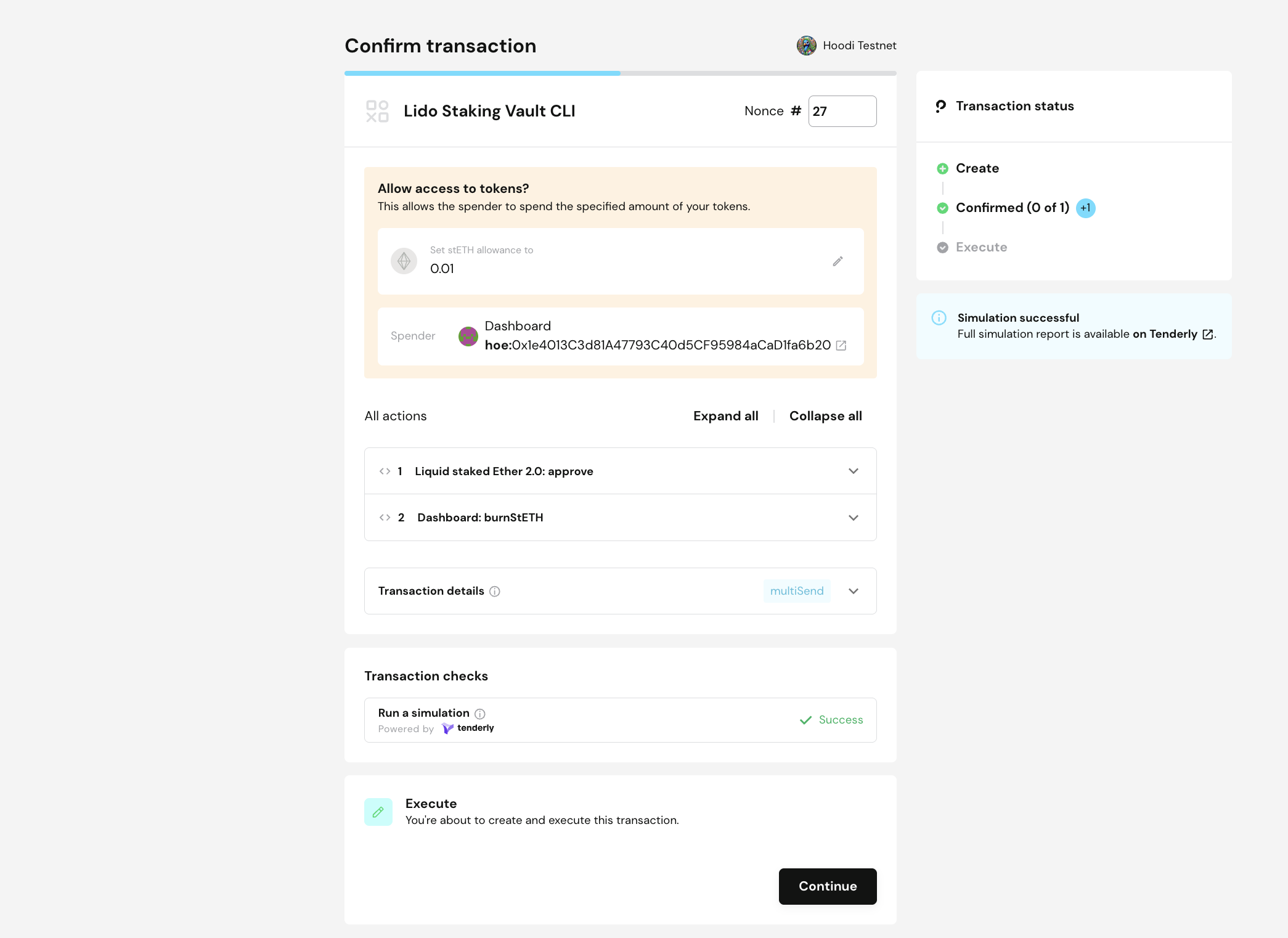
Task: Click the transaction progress bar
Action: 620,73
